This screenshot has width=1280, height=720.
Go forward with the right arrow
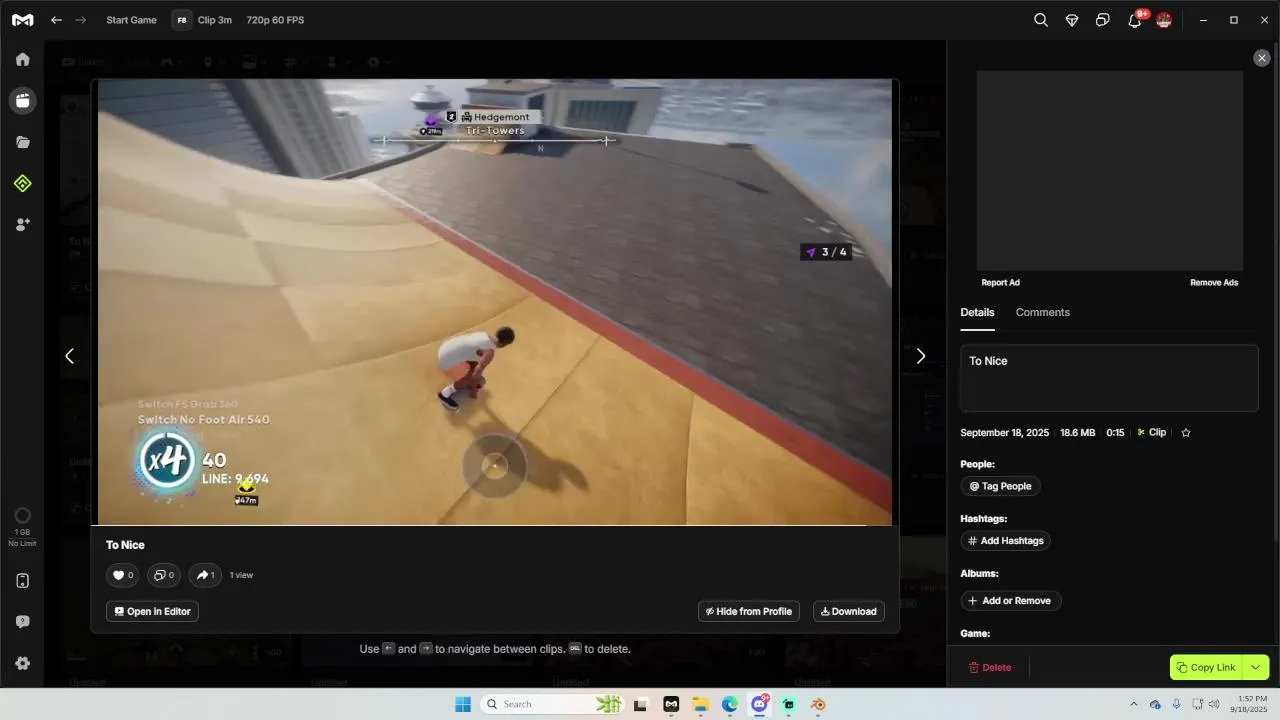[x=81, y=20]
